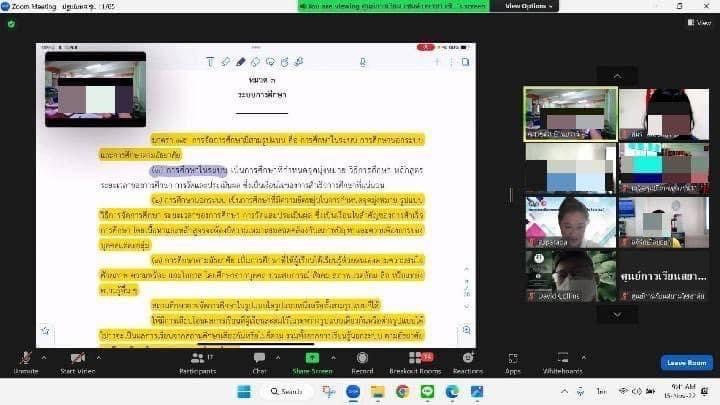Click the green encryption shield icon

point(11,24)
